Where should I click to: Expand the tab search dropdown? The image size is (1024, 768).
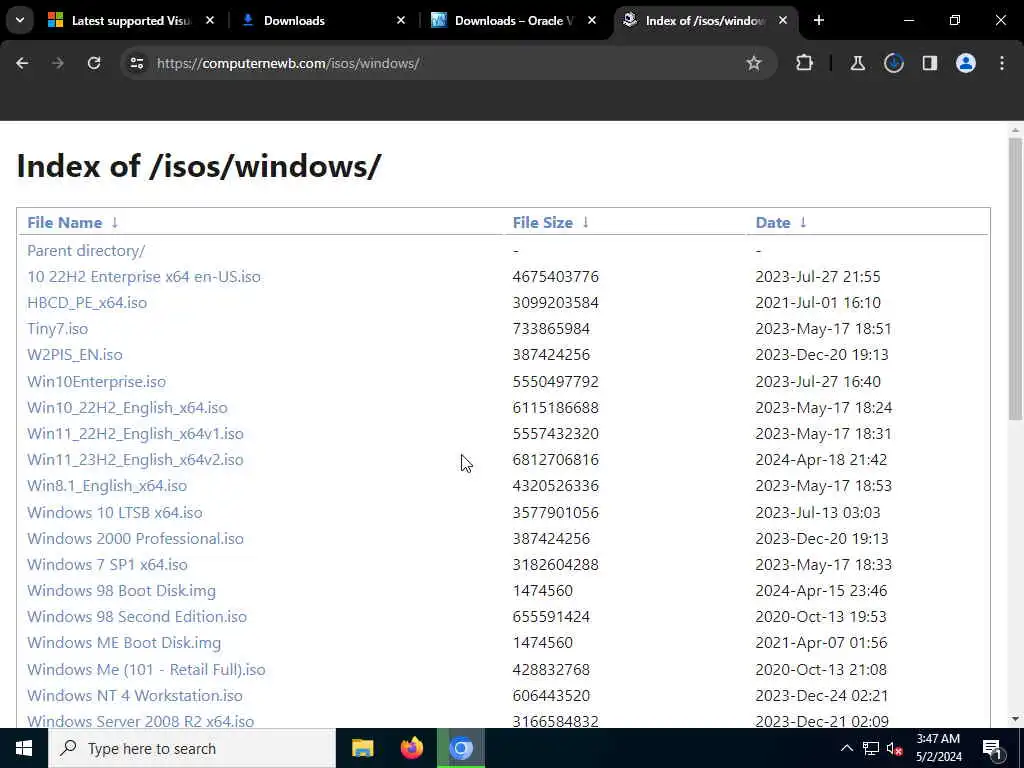[x=20, y=20]
